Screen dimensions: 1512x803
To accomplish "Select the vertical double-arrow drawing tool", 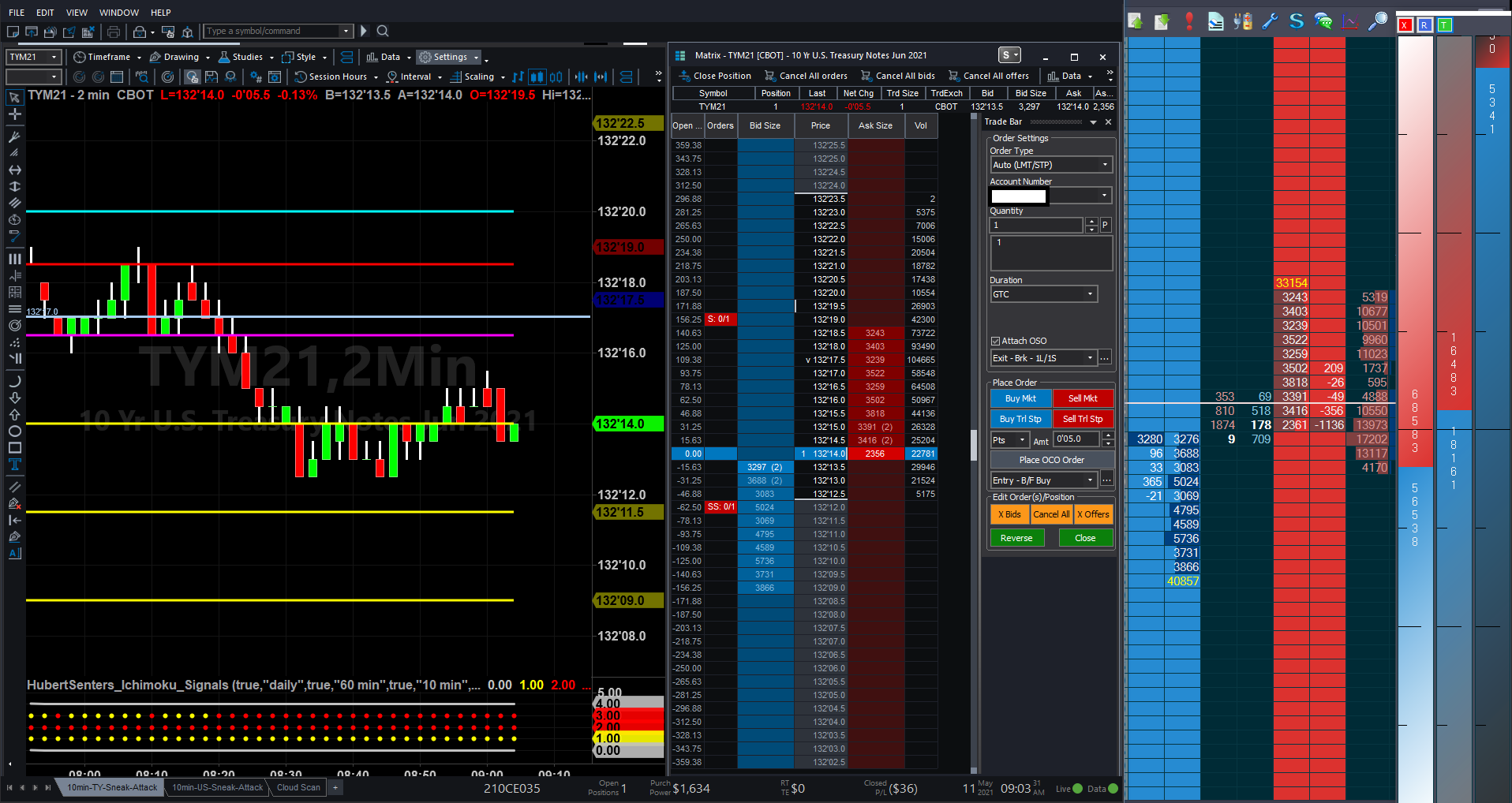I will [x=14, y=187].
